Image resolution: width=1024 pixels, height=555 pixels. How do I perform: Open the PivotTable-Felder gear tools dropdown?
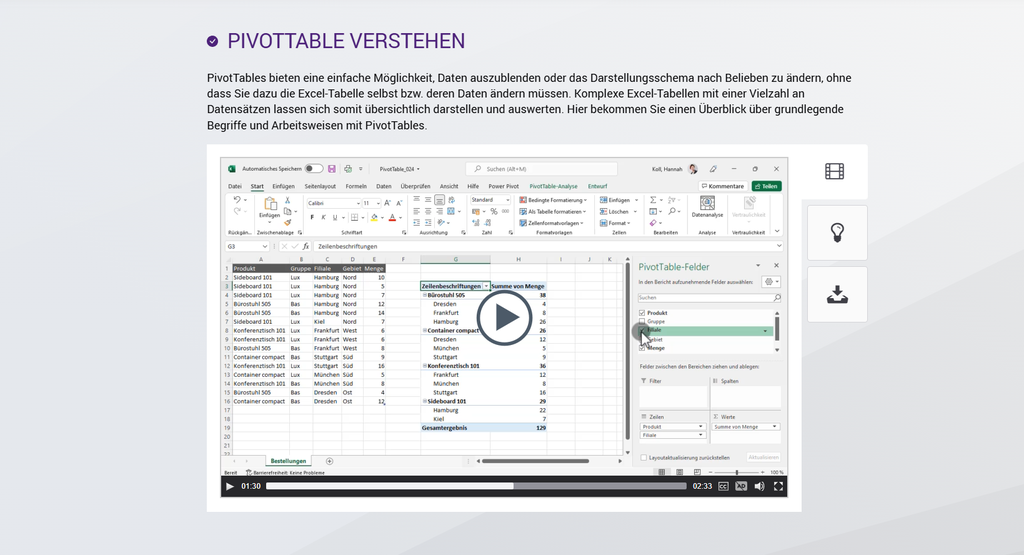click(x=771, y=282)
